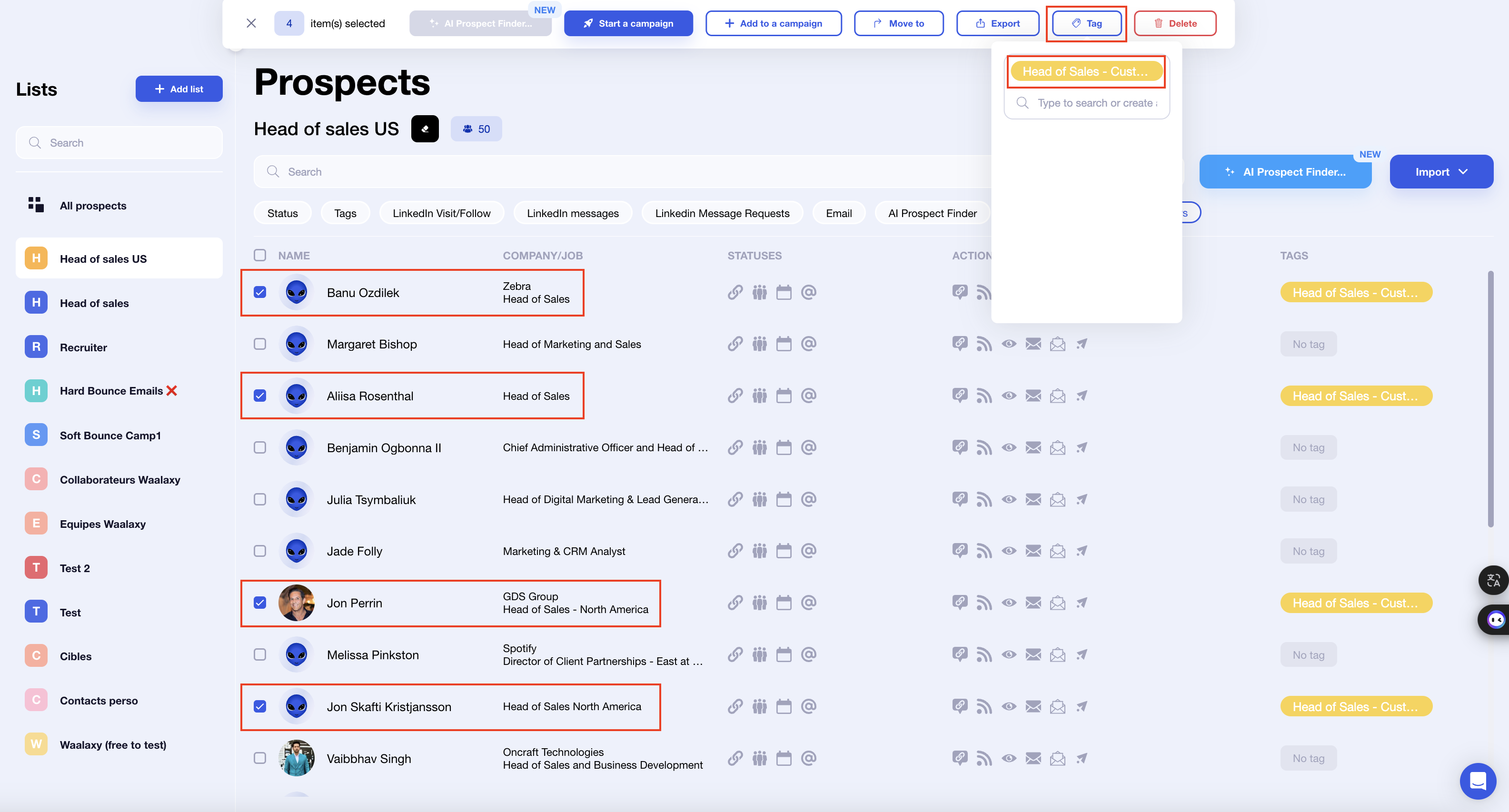
Task: Click the calendar scheduling icon for Aliisa Rosenthal
Action: (x=784, y=396)
